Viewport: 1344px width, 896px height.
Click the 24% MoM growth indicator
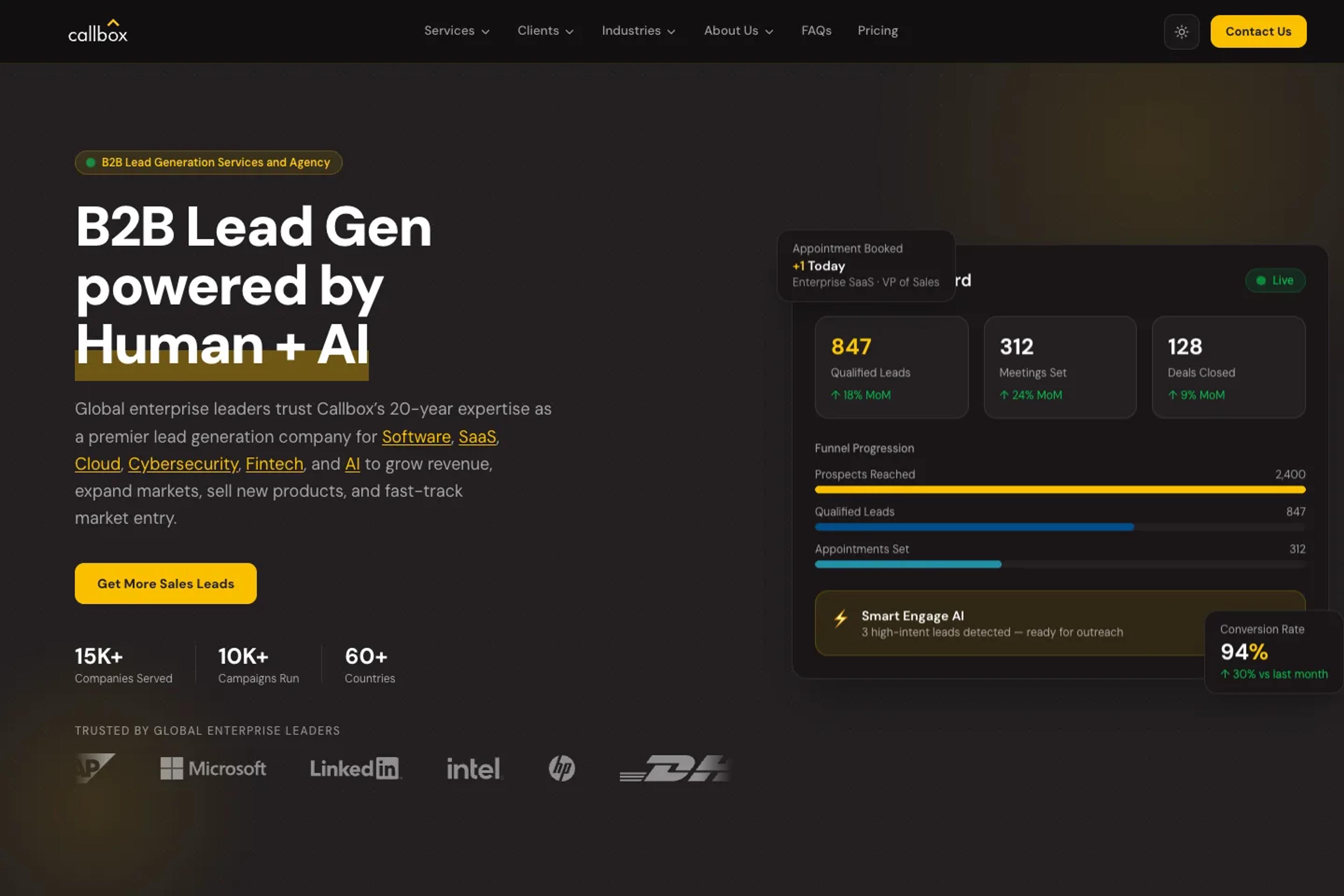1031,395
